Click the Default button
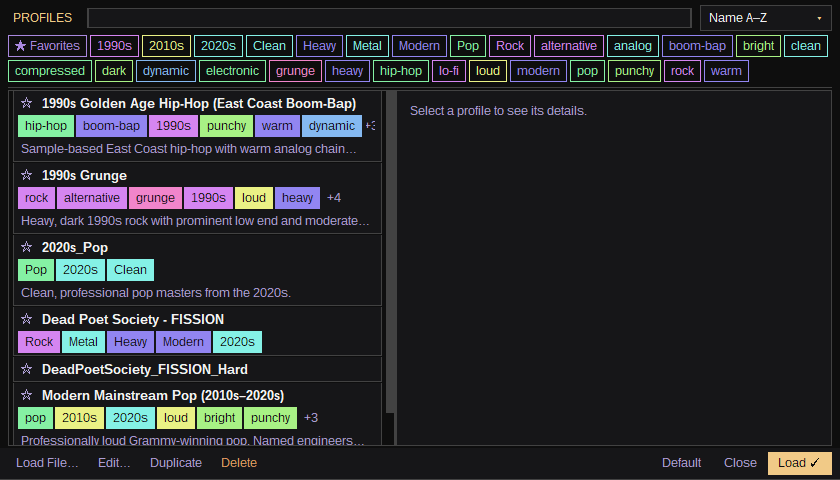The width and height of the screenshot is (840, 480). click(x=681, y=463)
